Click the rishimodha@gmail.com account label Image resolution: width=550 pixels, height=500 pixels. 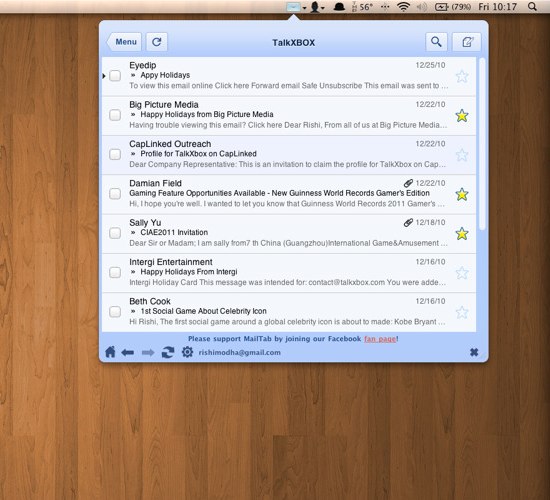click(x=240, y=352)
